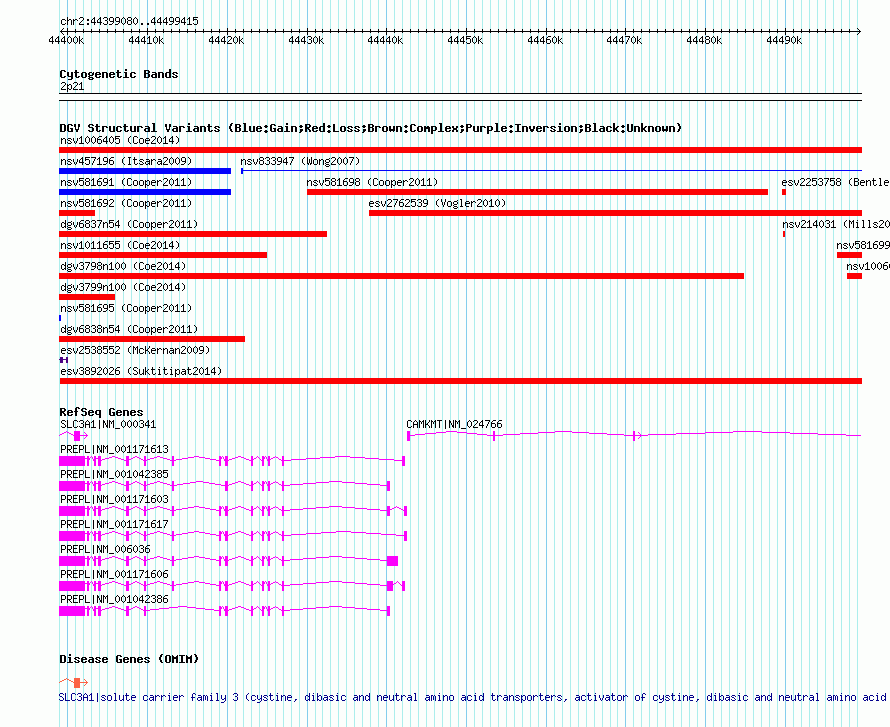Viewport: 890px width, 727px height.
Task: Open the CAMKMT|NM_024766 gene label
Action: [x=454, y=424]
